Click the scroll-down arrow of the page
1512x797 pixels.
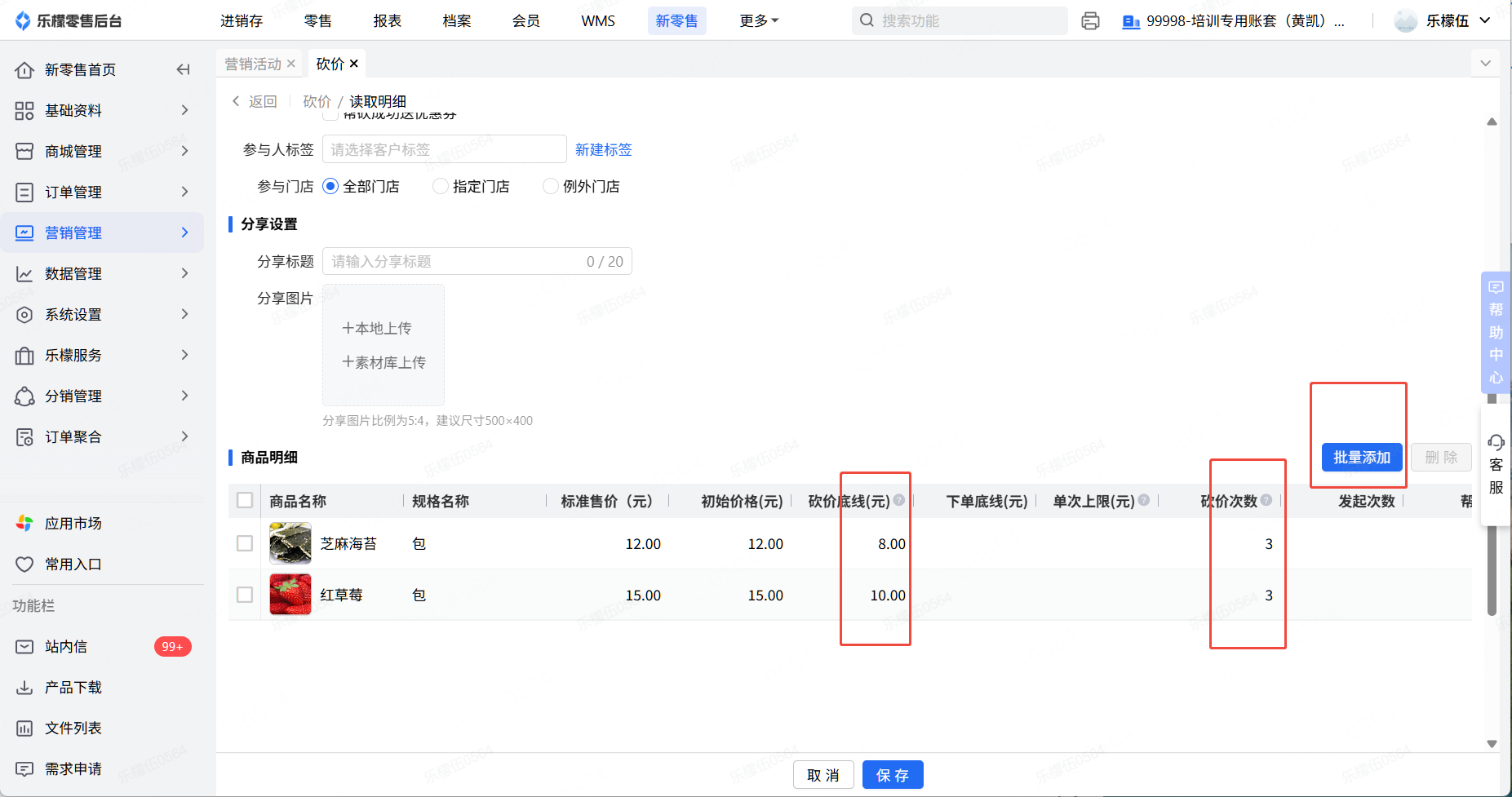[1492, 744]
